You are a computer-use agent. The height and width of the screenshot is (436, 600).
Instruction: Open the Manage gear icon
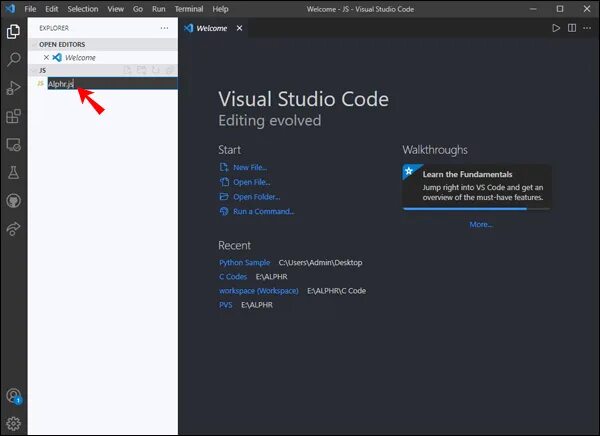14,423
